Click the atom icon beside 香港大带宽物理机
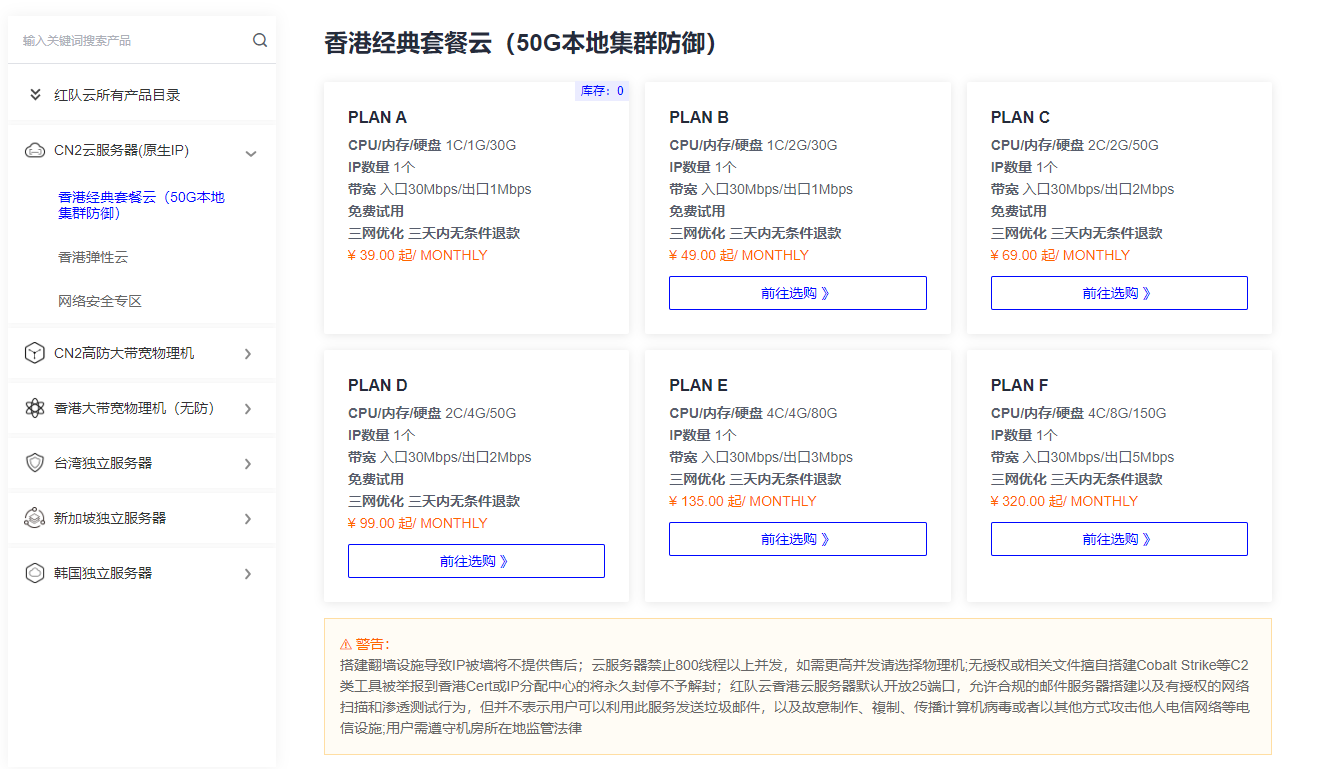This screenshot has width=1344, height=769. click(35, 408)
